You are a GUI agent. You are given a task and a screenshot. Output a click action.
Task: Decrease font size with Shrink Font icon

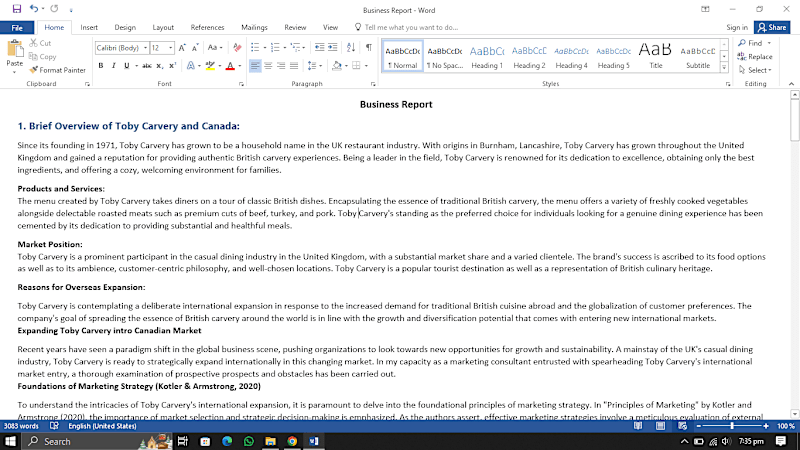click(195, 48)
